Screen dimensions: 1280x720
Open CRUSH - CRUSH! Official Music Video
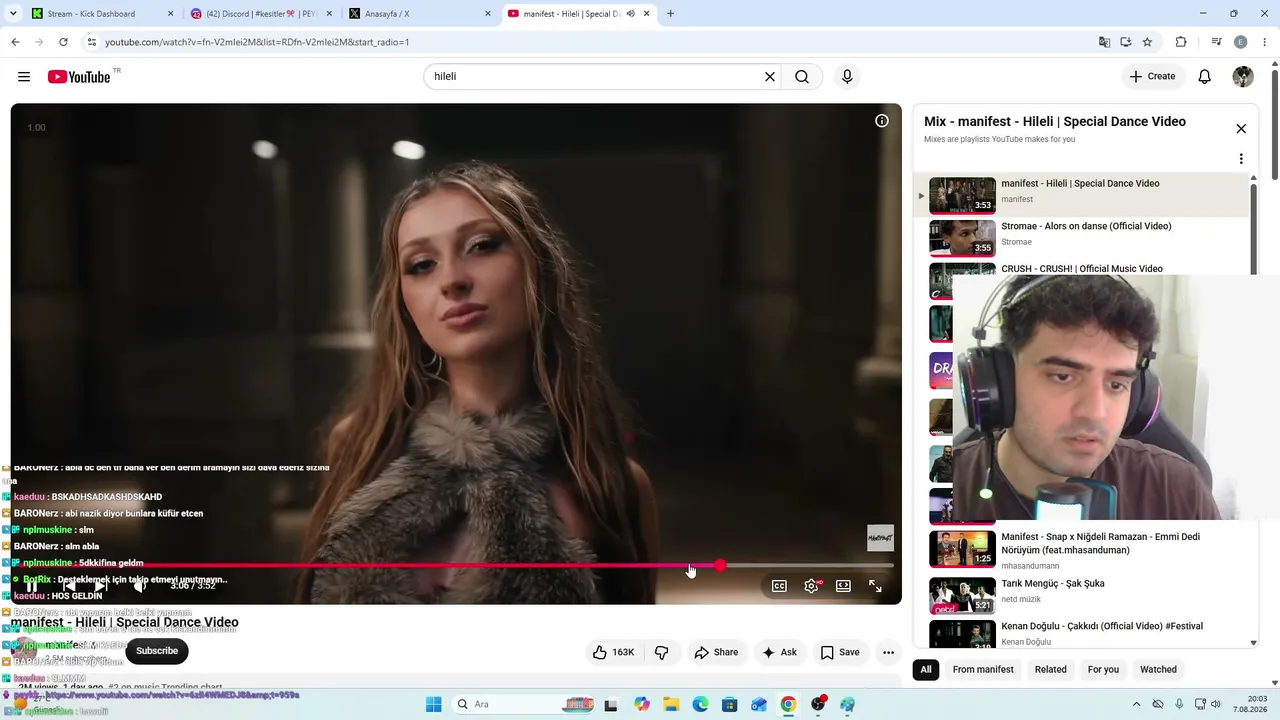[1082, 269]
